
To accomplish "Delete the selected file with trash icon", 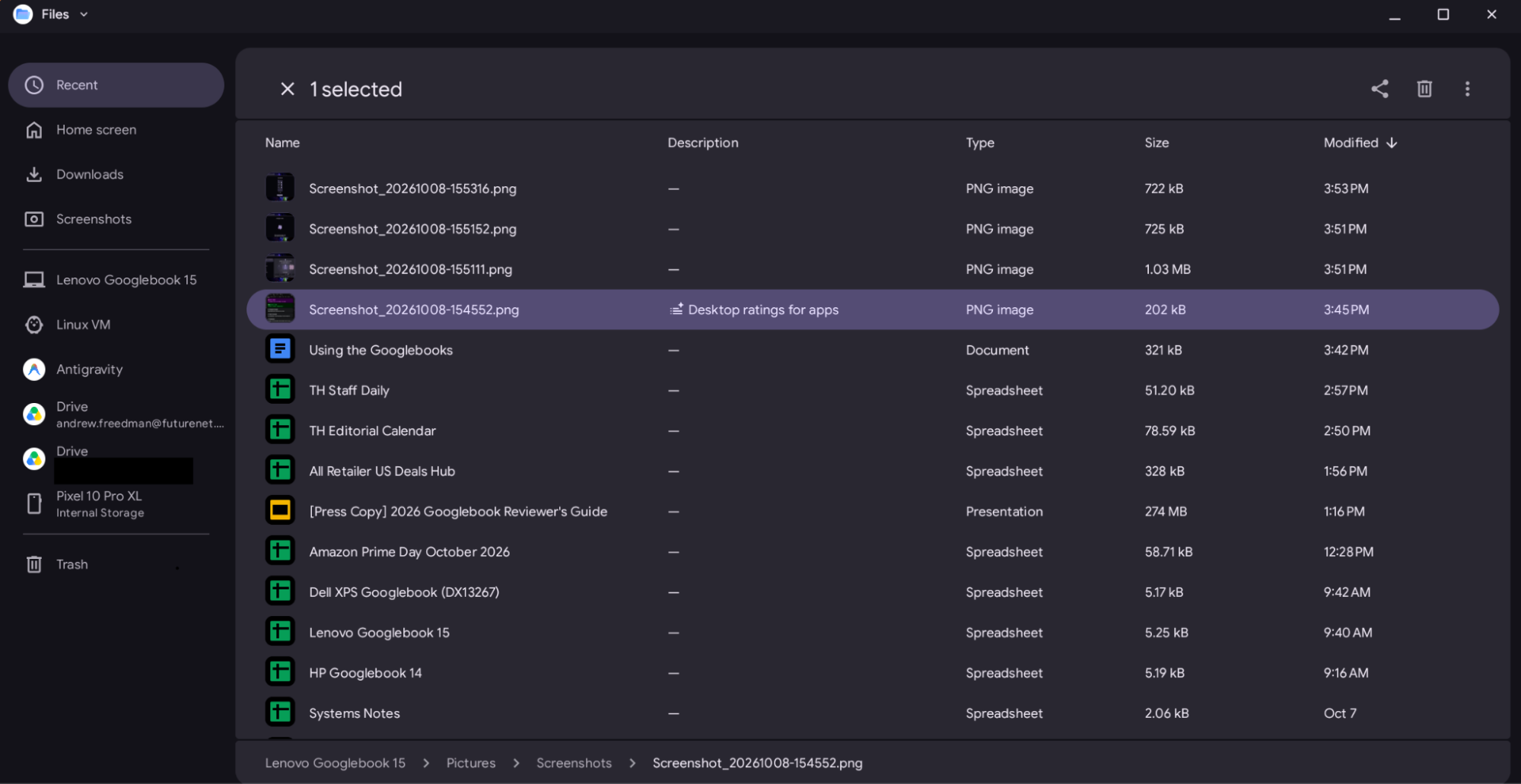I will [1424, 89].
